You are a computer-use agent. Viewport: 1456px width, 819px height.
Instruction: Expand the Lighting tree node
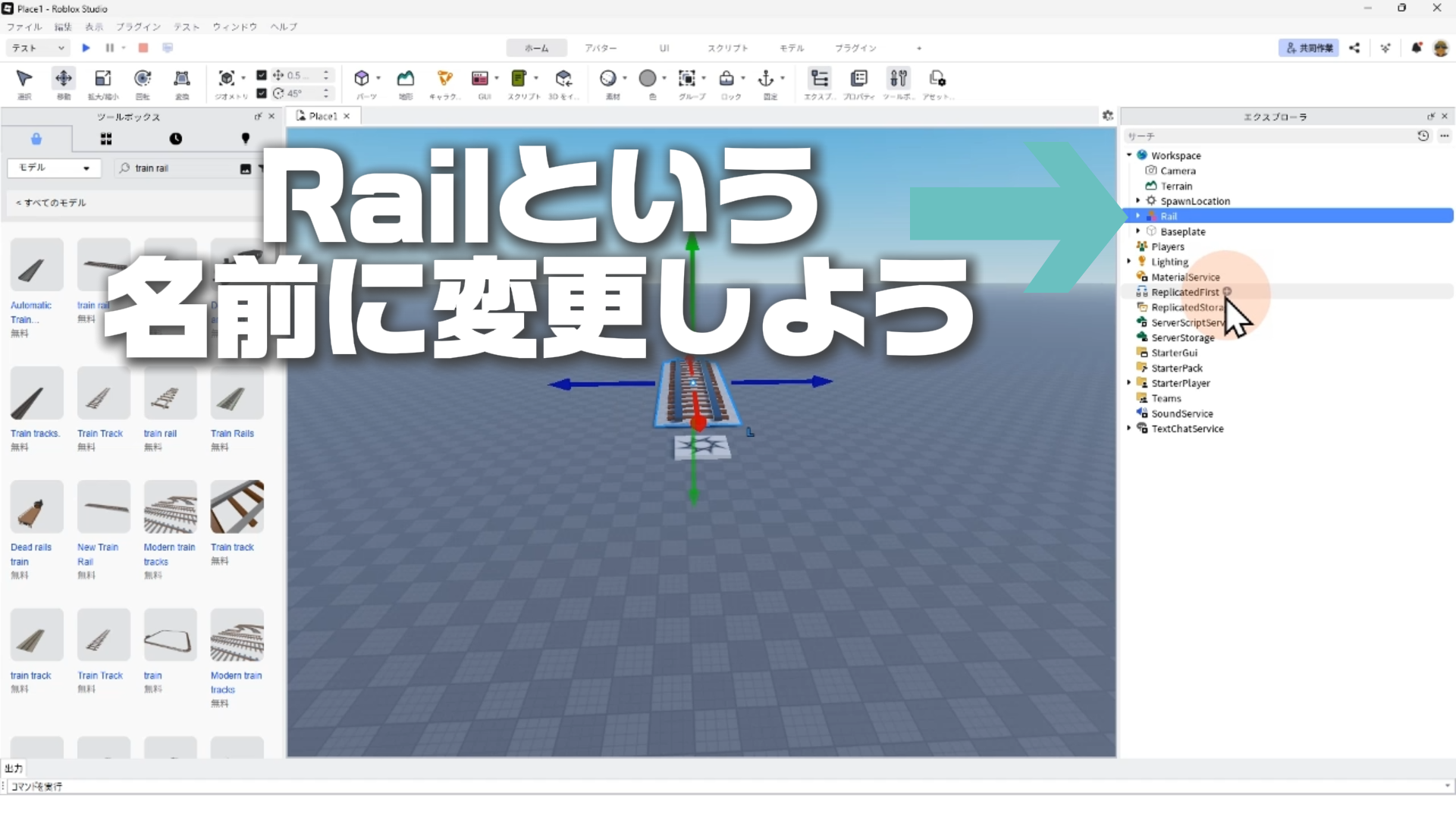[x=1129, y=262]
